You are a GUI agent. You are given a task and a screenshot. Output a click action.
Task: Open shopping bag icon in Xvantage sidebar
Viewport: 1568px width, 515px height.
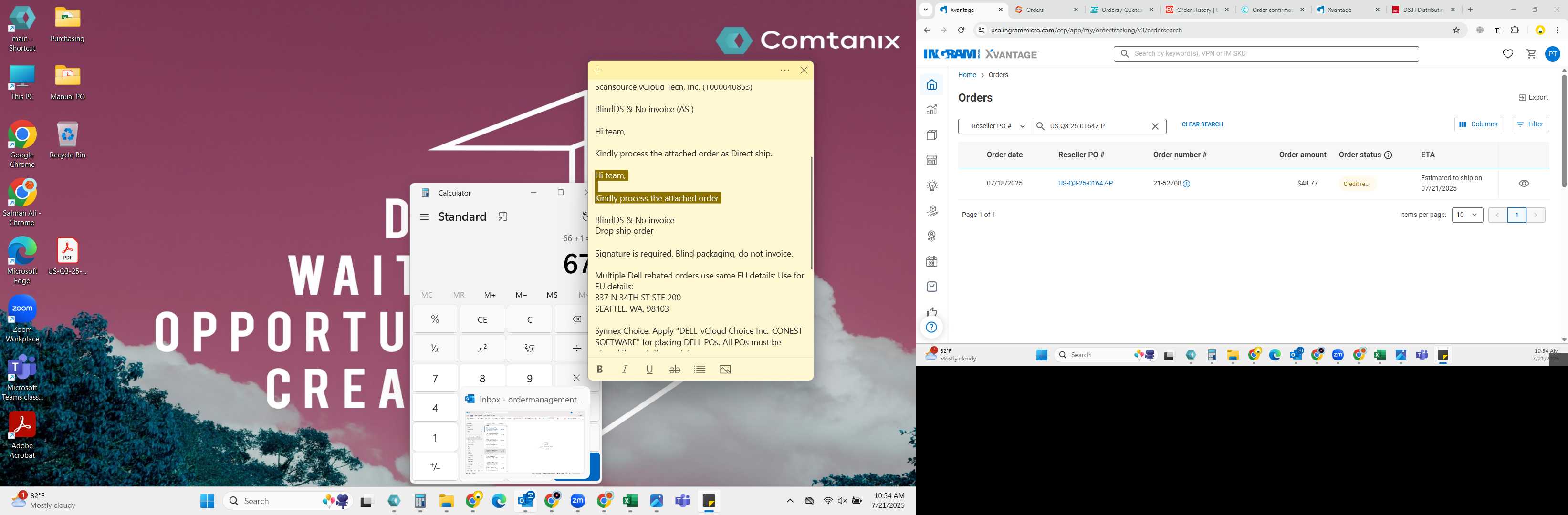click(x=931, y=287)
